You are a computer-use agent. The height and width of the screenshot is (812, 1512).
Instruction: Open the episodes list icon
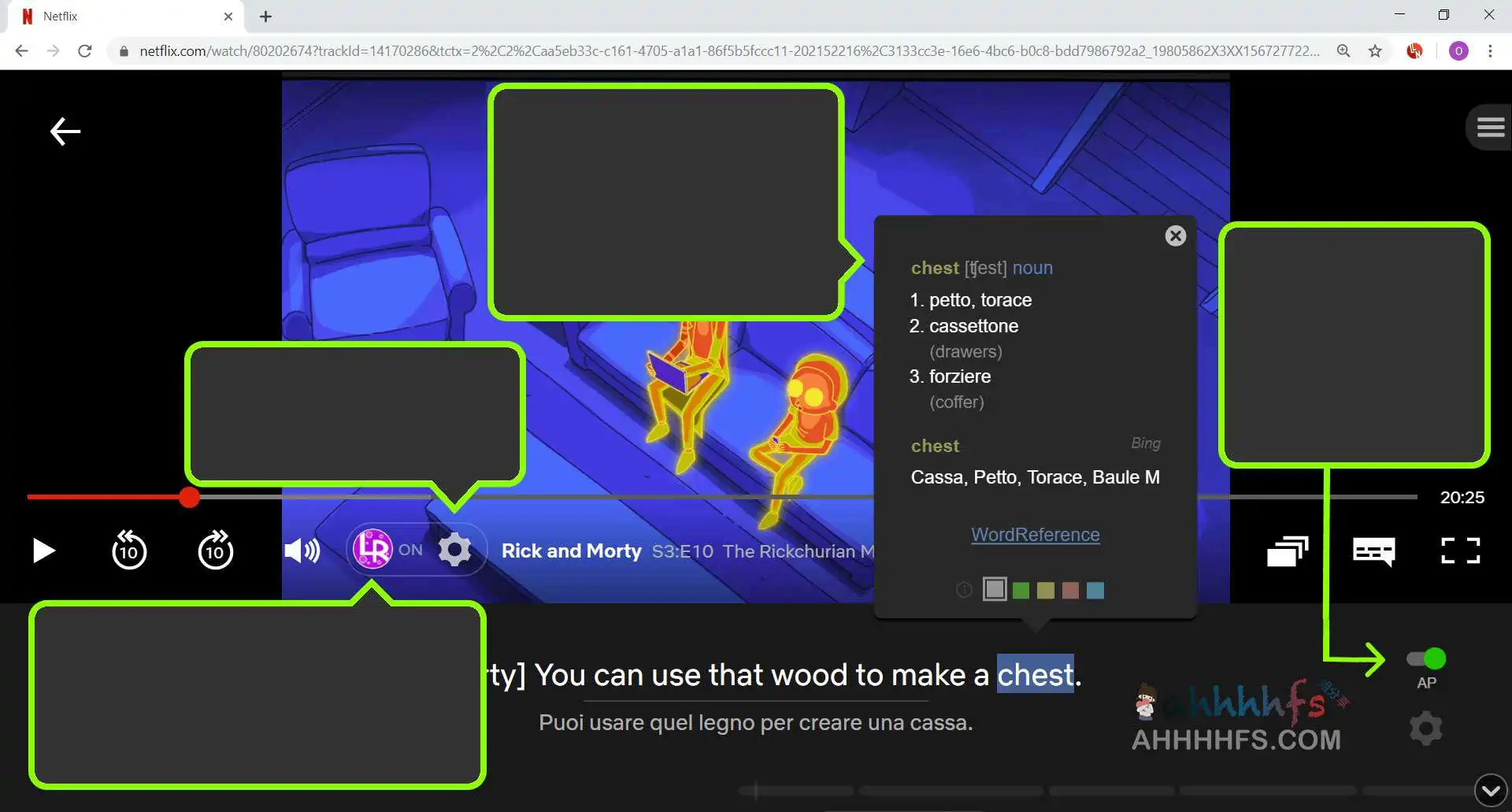1288,551
